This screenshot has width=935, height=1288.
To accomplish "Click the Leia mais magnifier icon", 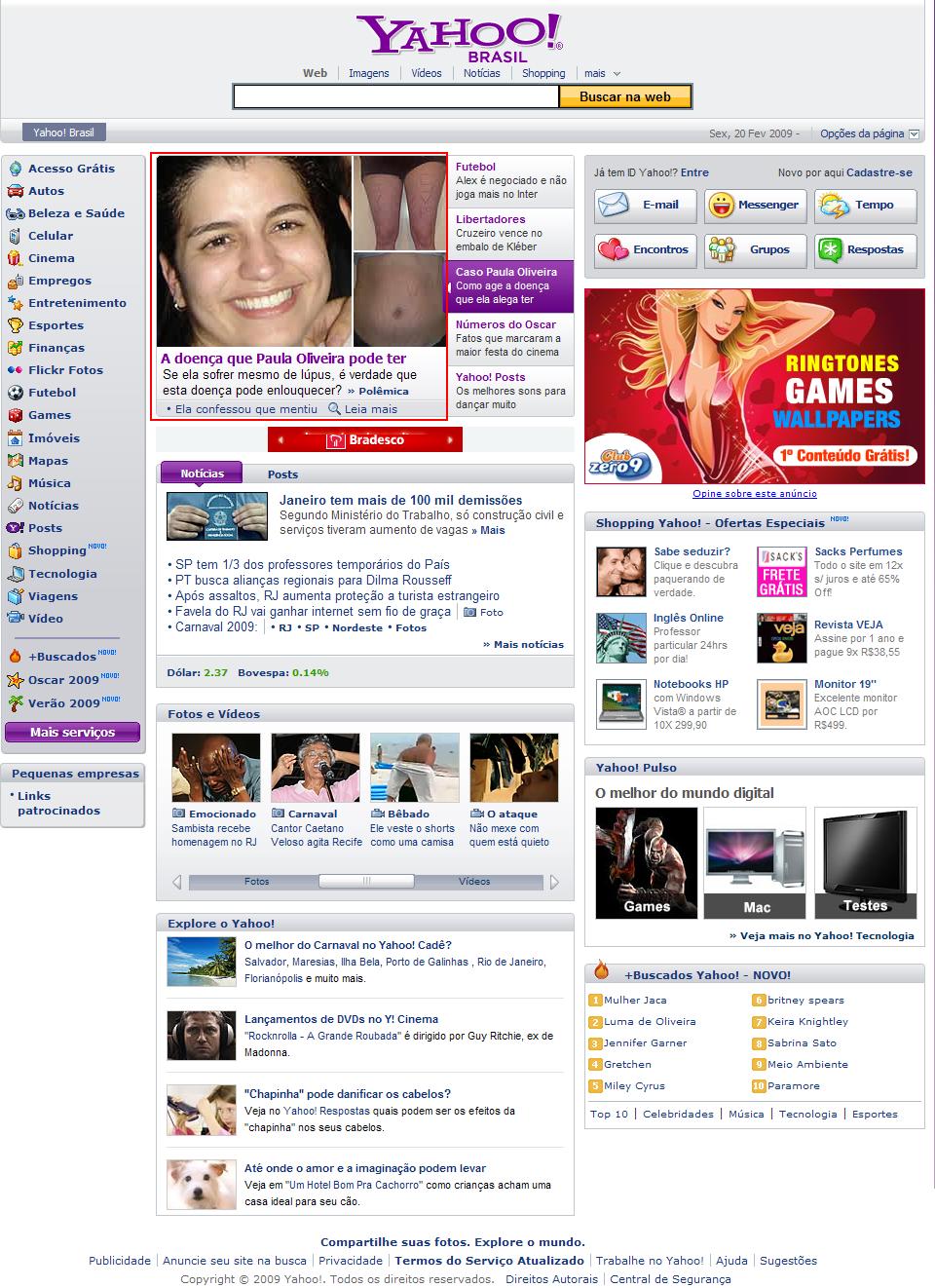I will (x=335, y=409).
